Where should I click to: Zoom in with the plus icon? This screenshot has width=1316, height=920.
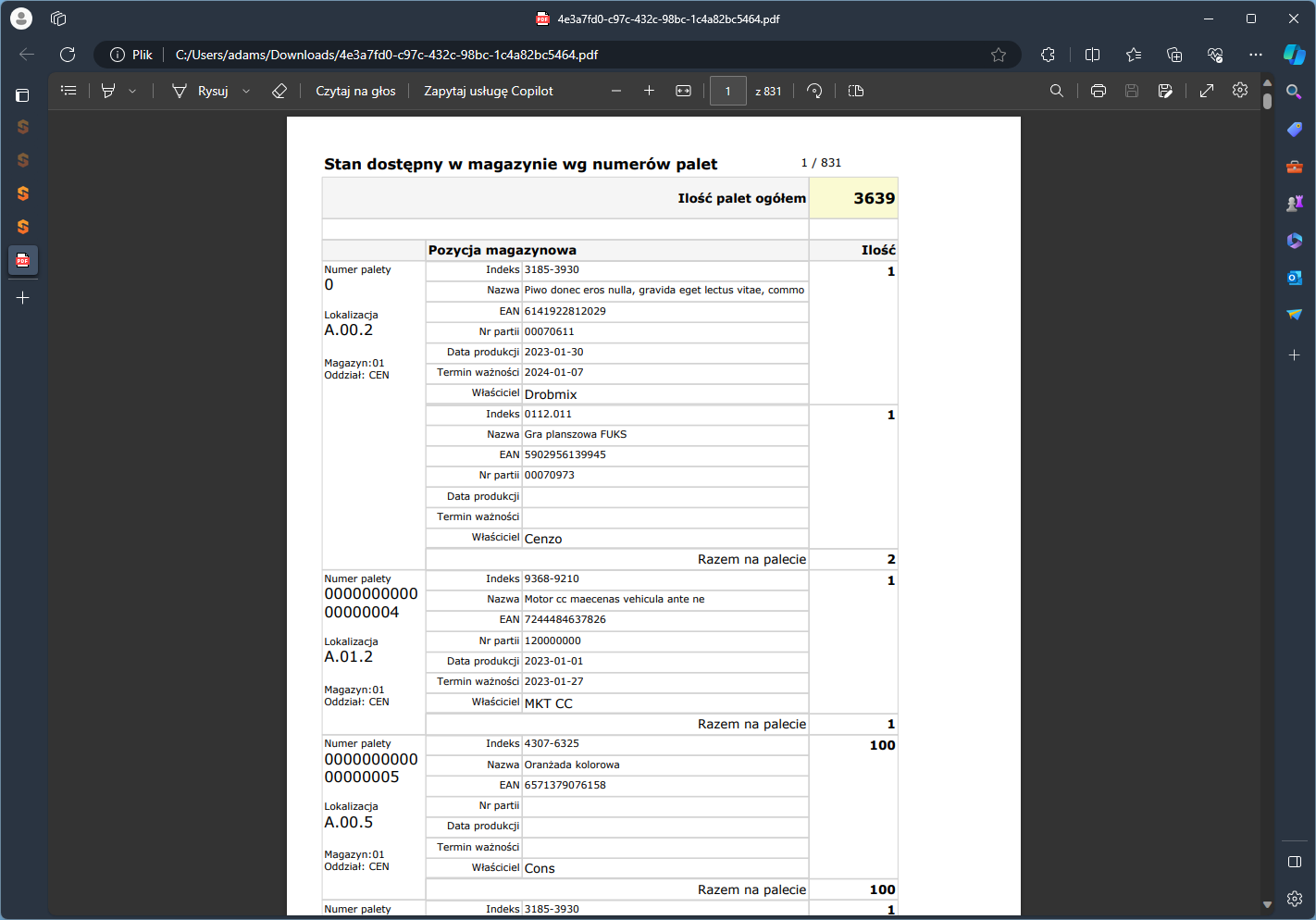pyautogui.click(x=649, y=91)
